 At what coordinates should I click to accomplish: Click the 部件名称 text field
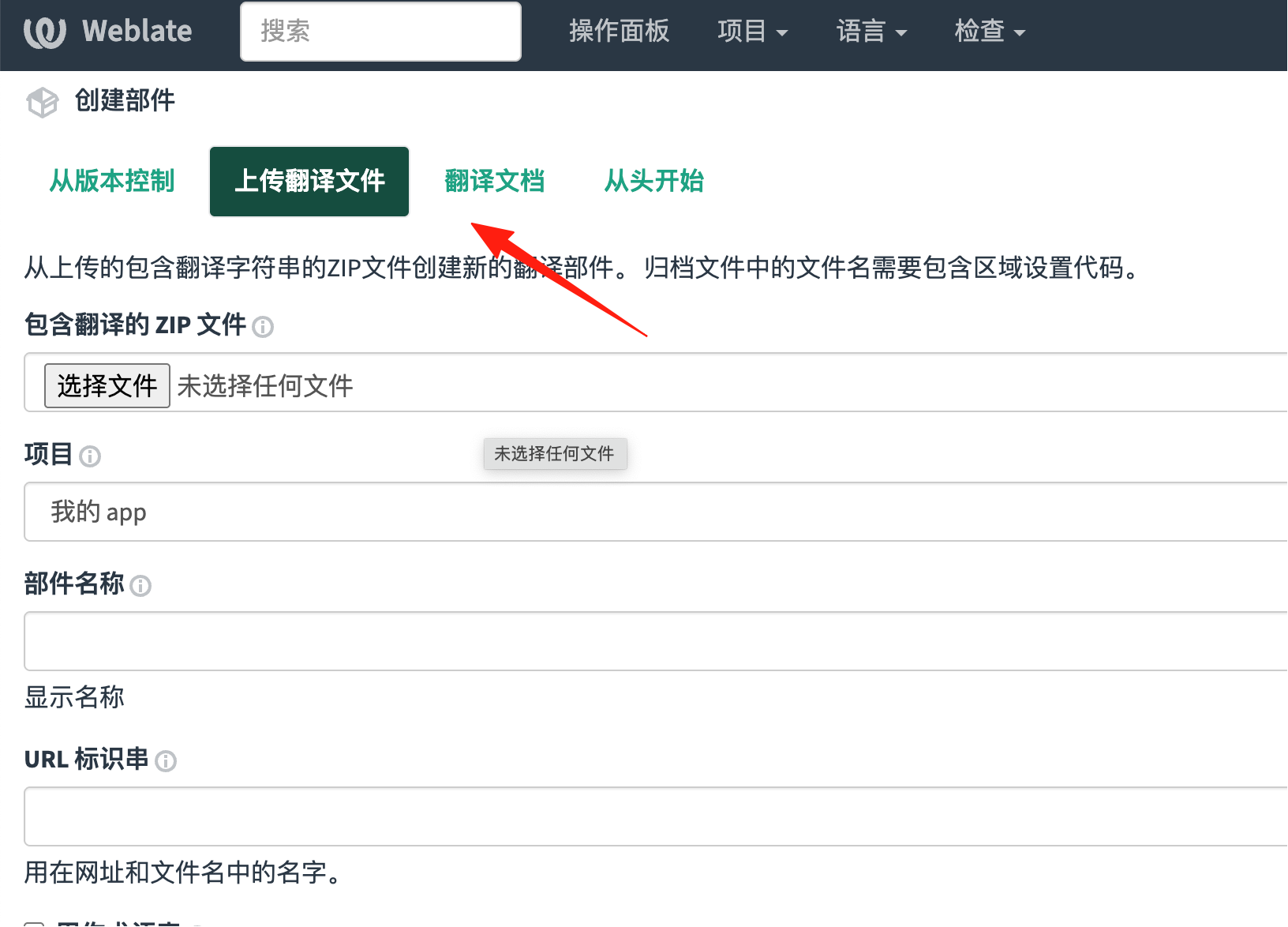coord(656,641)
